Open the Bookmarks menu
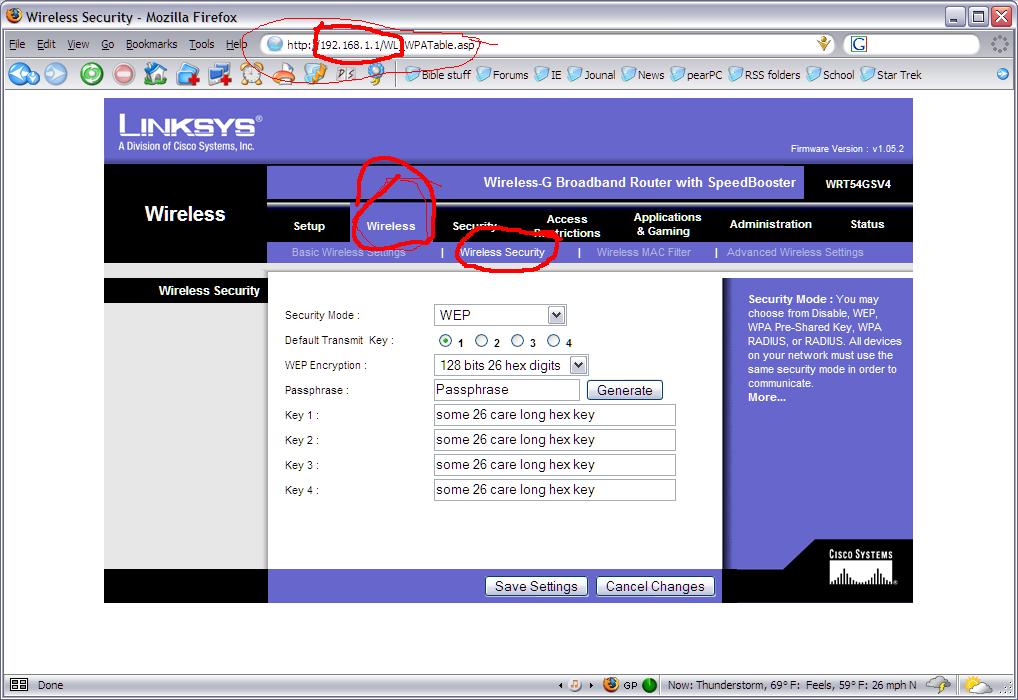This screenshot has height=700, width=1018. click(151, 44)
